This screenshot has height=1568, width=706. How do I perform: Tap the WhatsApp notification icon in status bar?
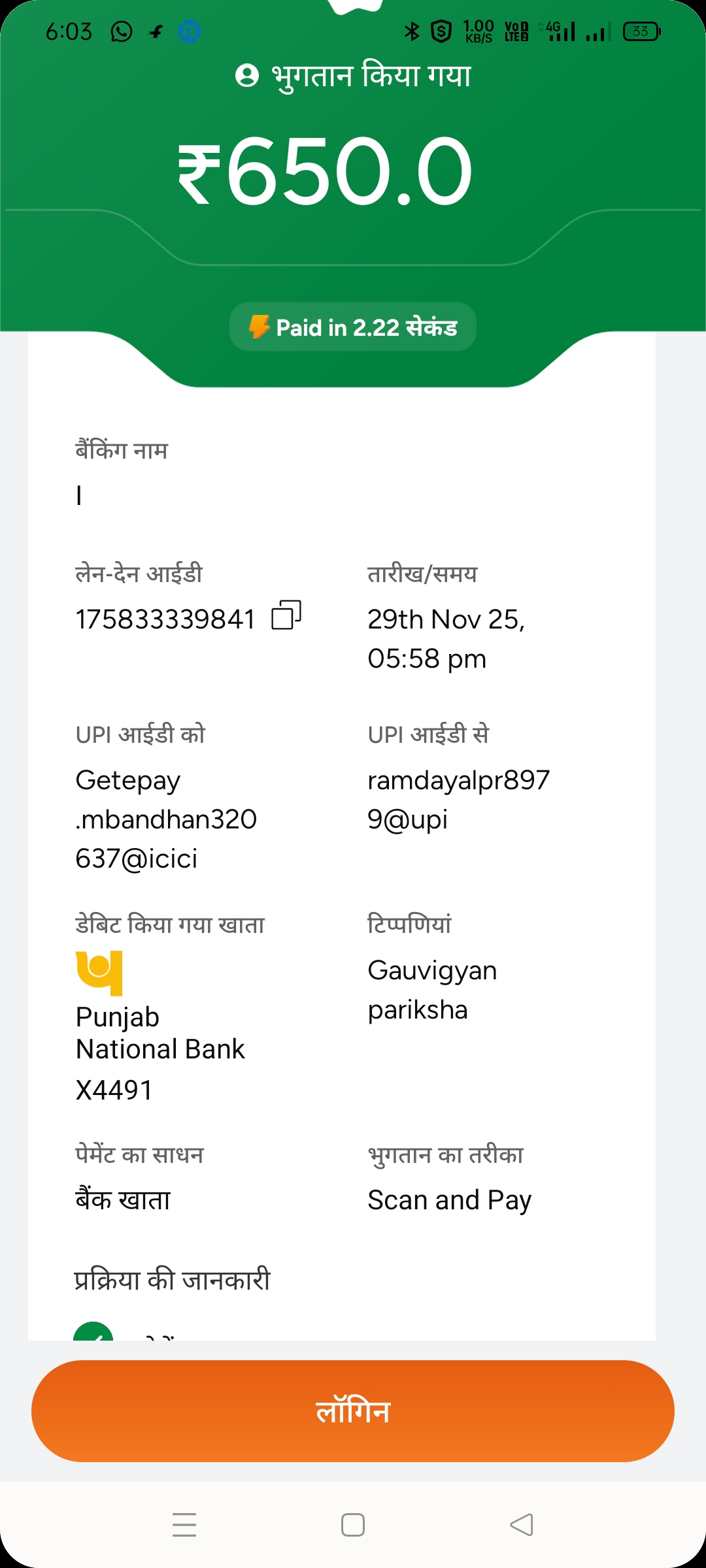[x=122, y=31]
